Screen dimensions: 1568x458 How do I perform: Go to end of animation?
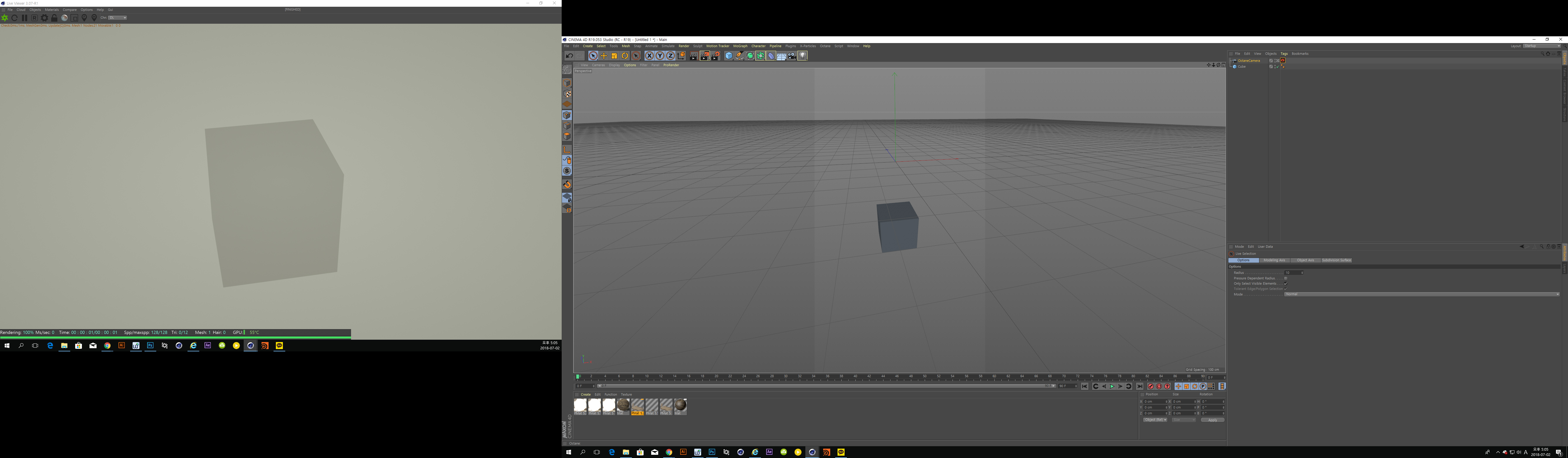[1140, 387]
